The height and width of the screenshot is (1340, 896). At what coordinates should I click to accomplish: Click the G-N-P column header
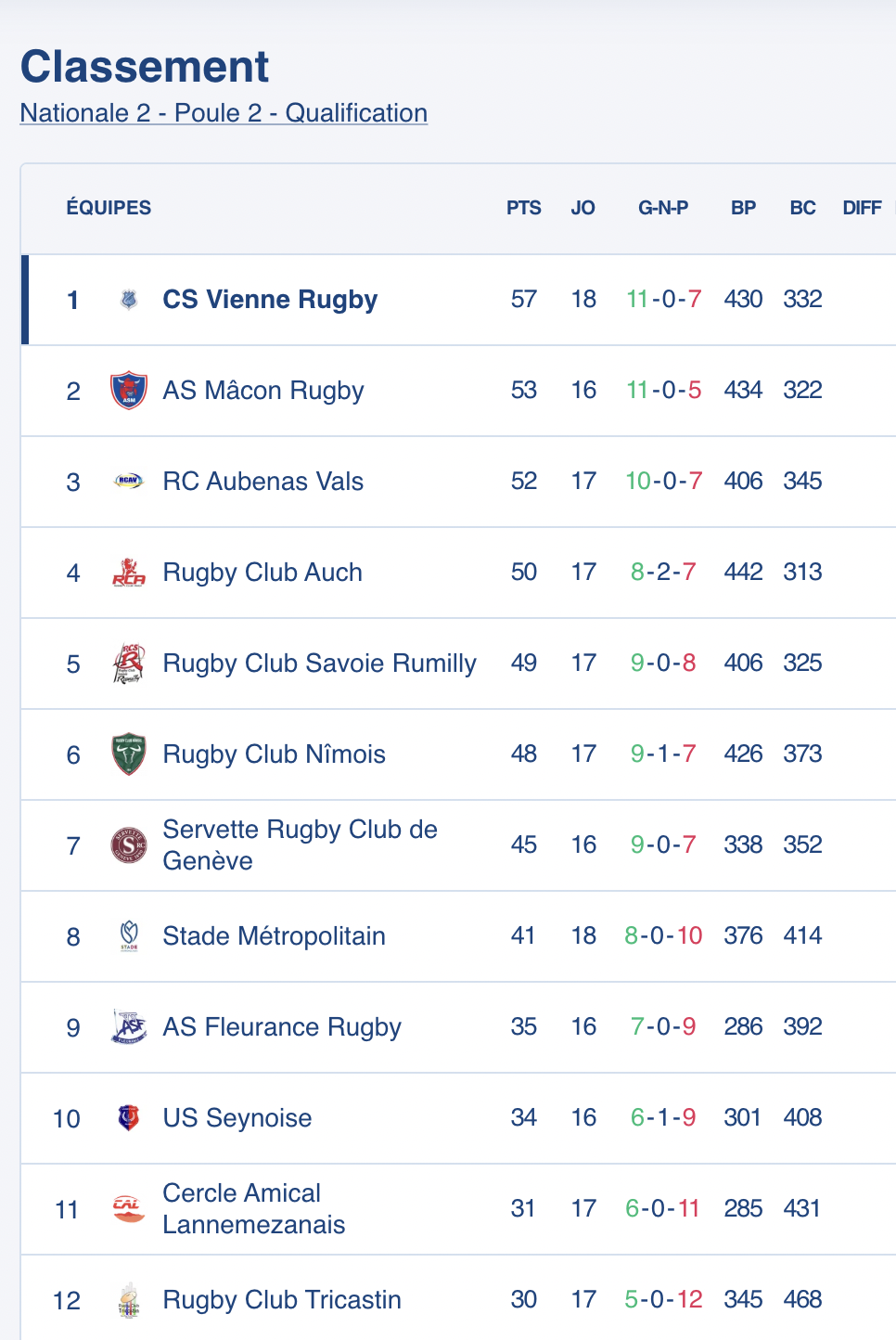coord(663,208)
